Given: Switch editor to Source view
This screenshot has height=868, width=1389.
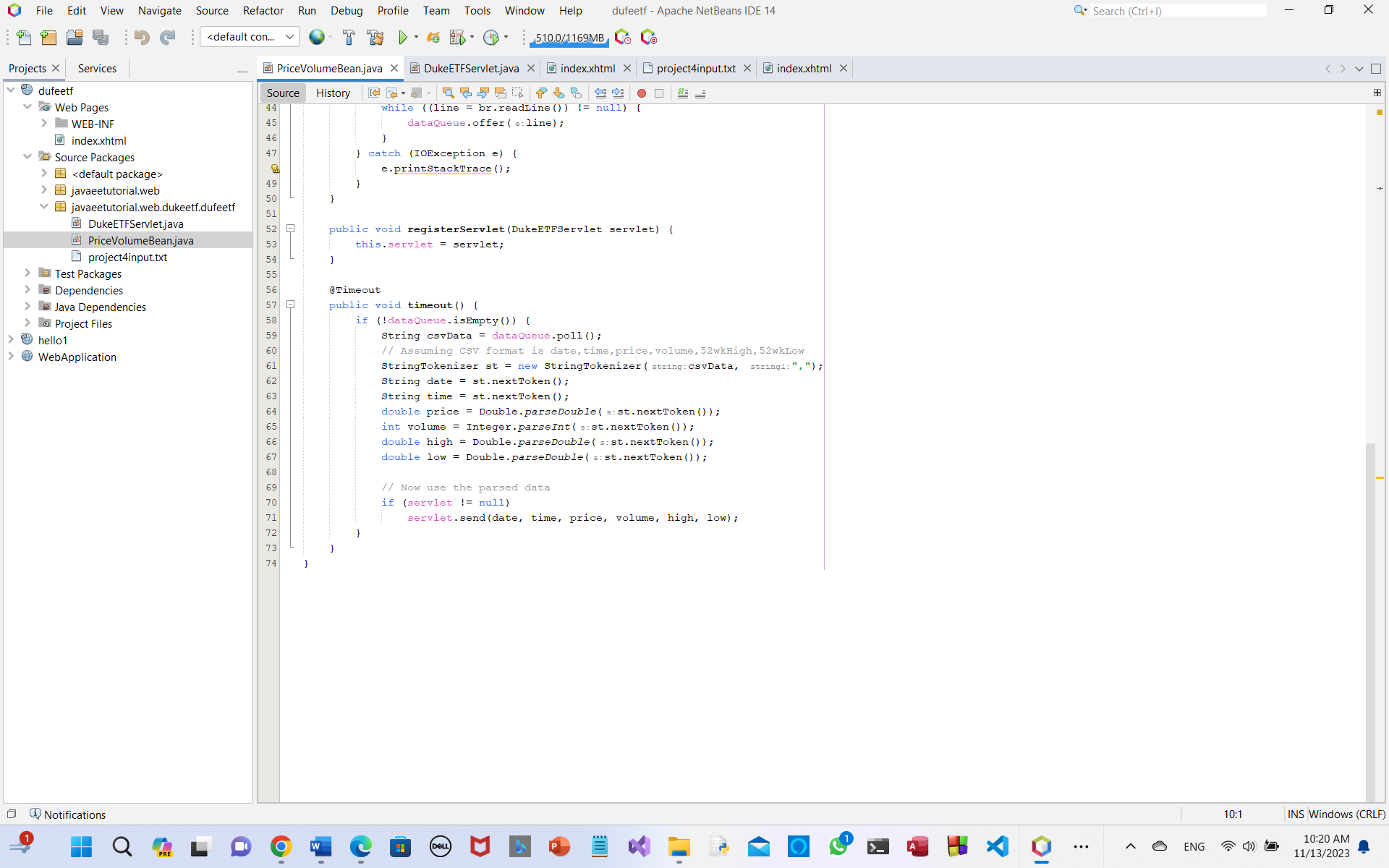Looking at the screenshot, I should coord(283,93).
